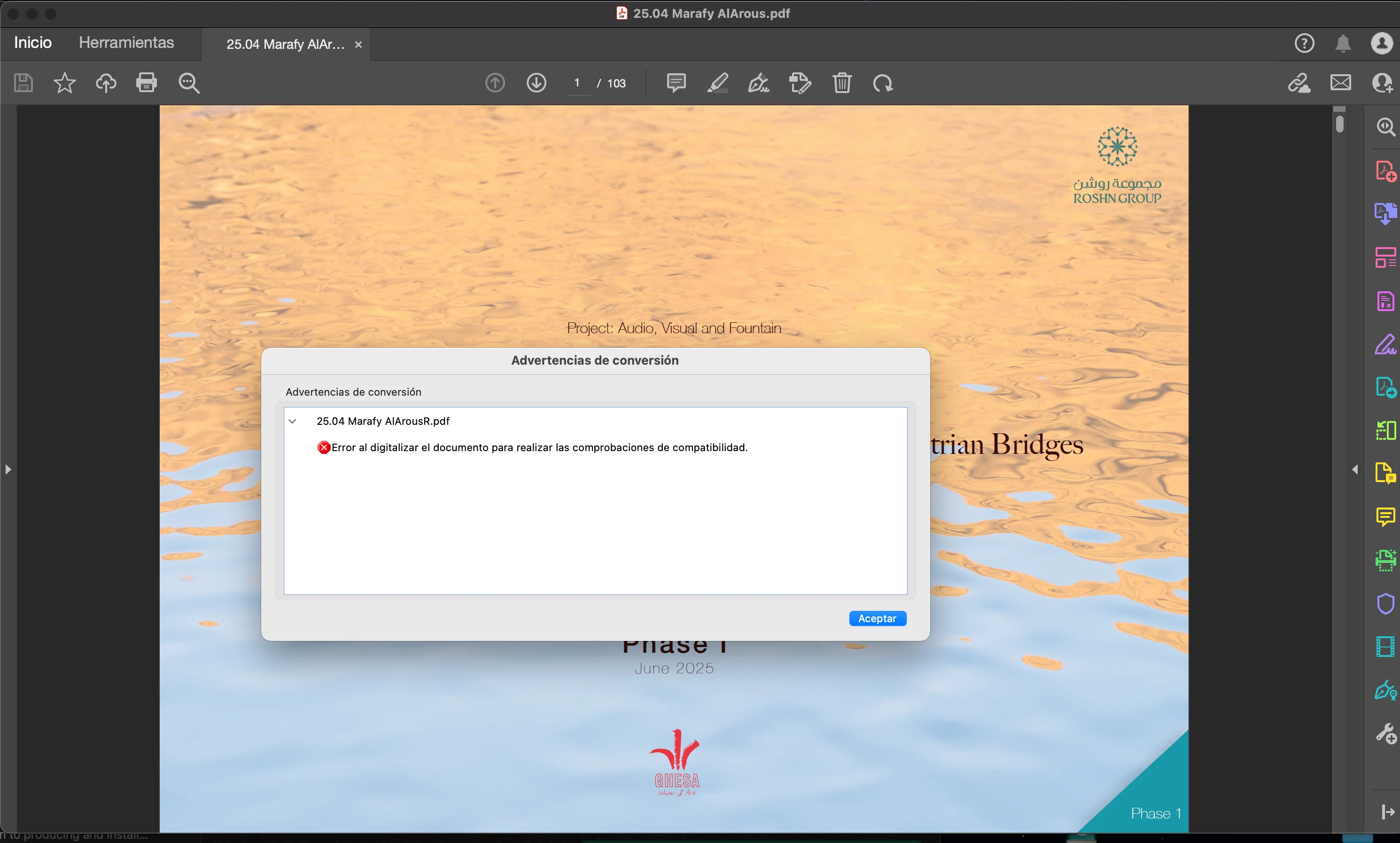
Task: Open the find text magnifier tool
Action: 188,83
